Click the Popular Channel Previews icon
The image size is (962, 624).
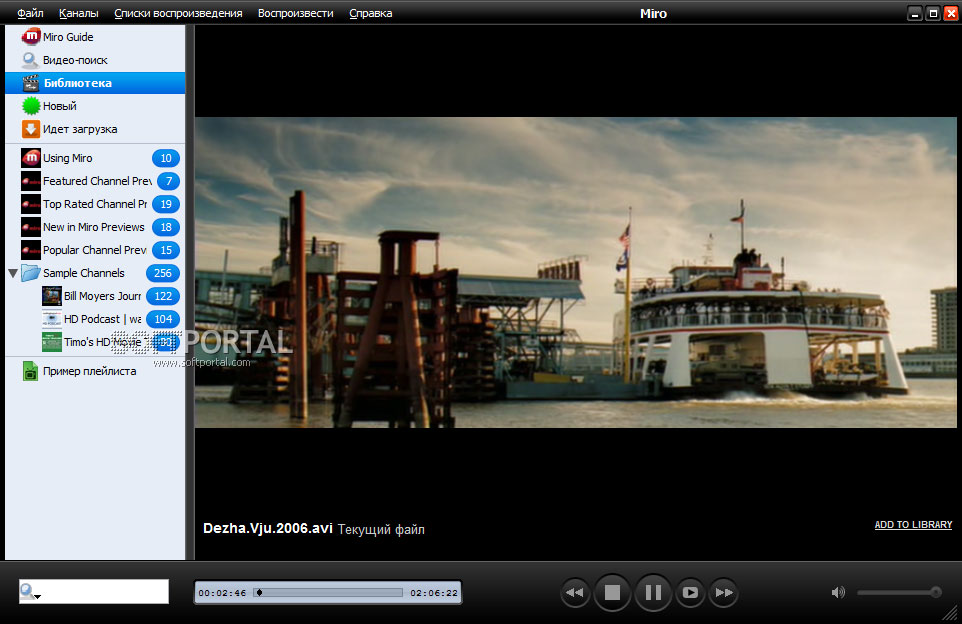(31, 250)
